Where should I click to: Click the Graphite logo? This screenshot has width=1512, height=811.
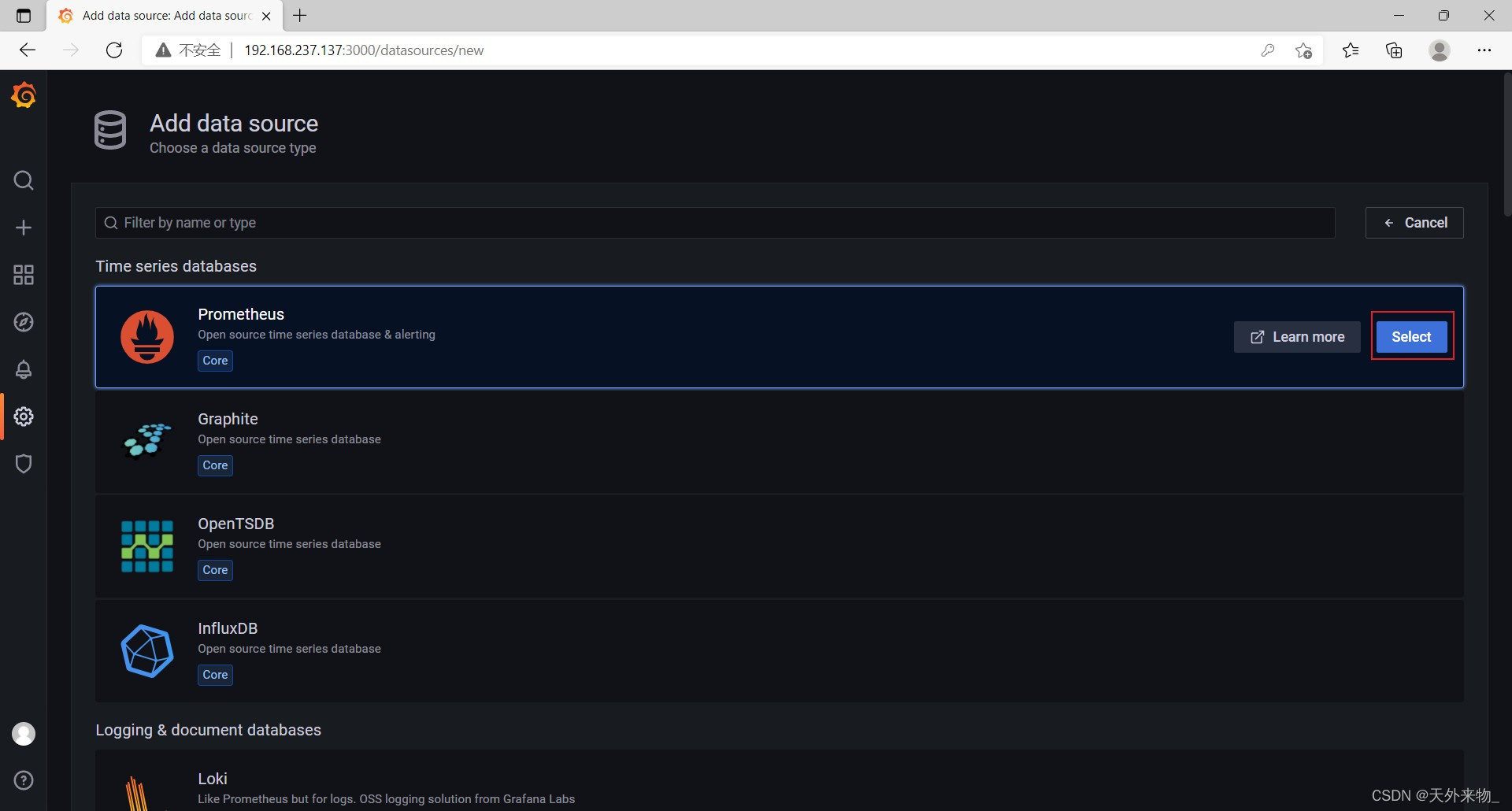147,440
